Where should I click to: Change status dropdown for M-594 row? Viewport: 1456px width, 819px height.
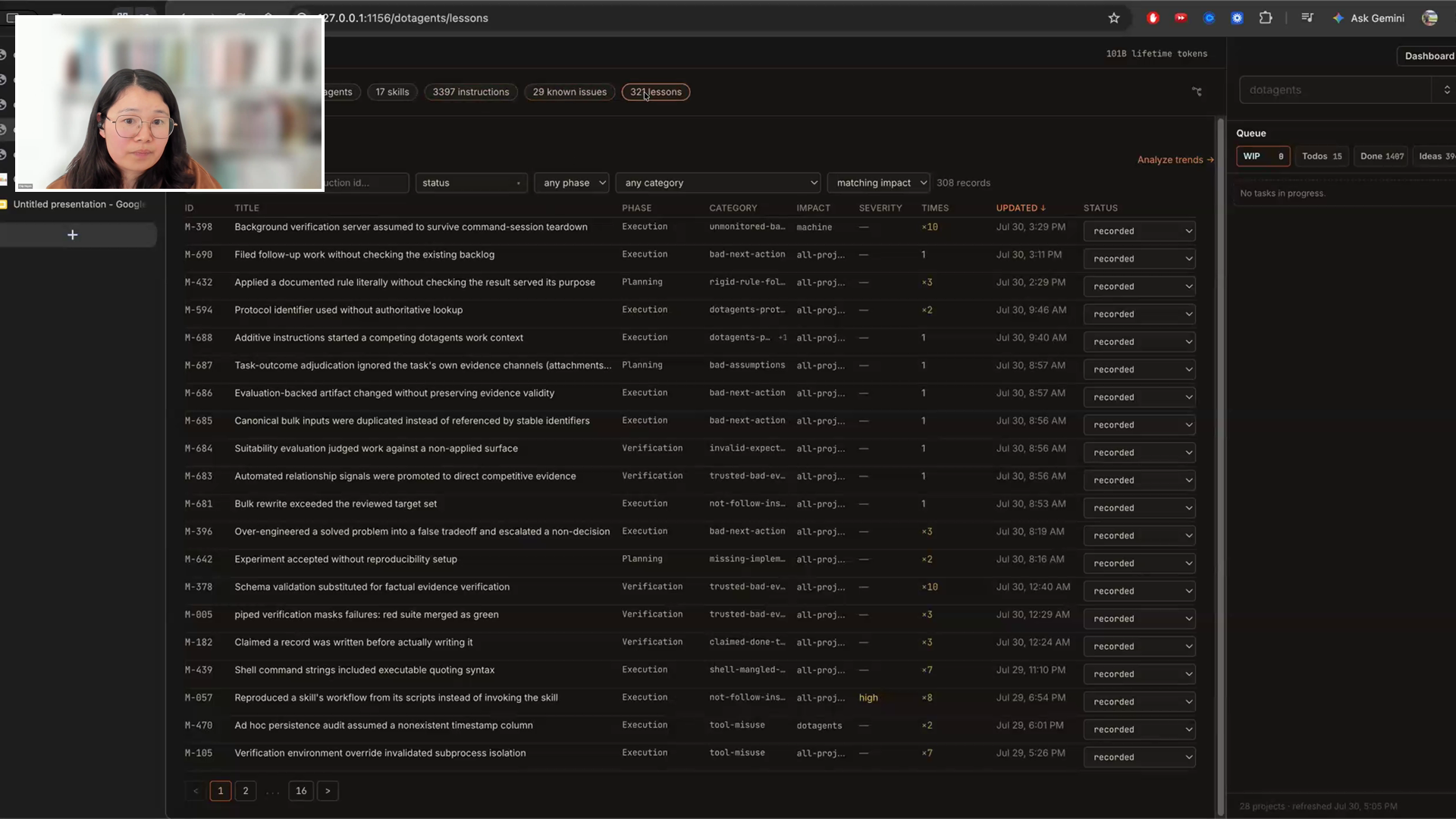1139,314
